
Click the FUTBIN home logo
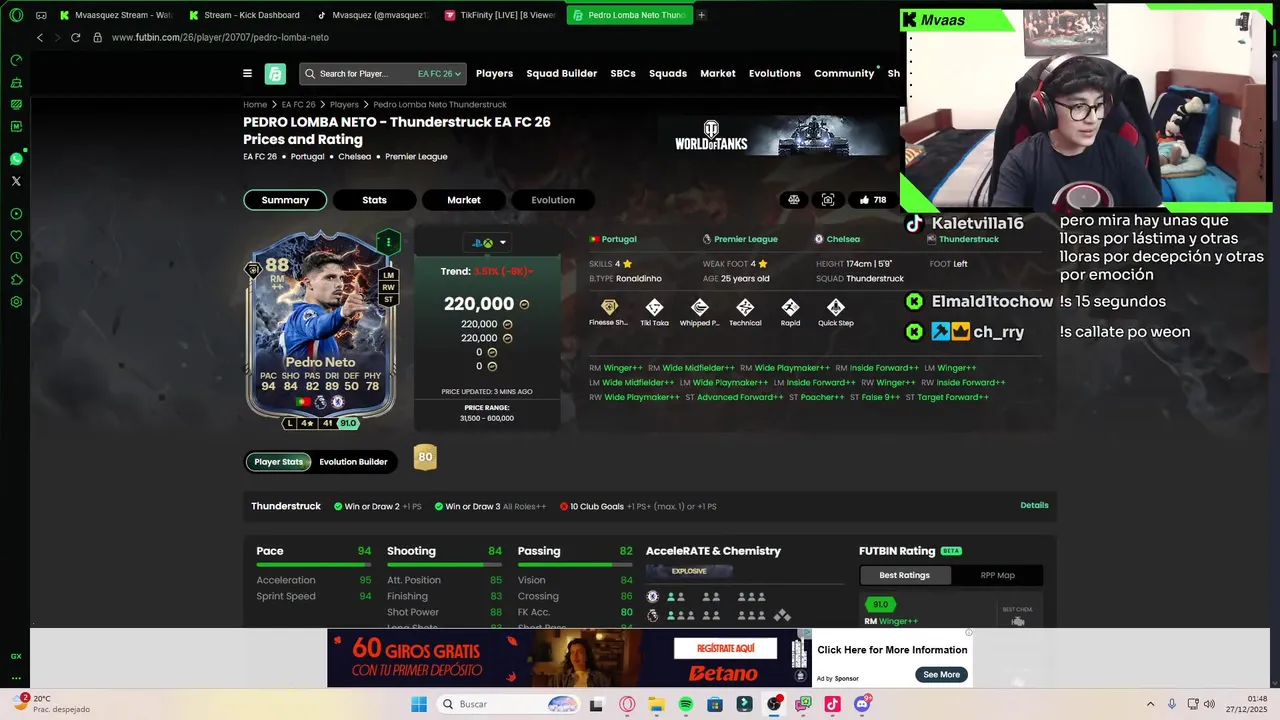(275, 74)
